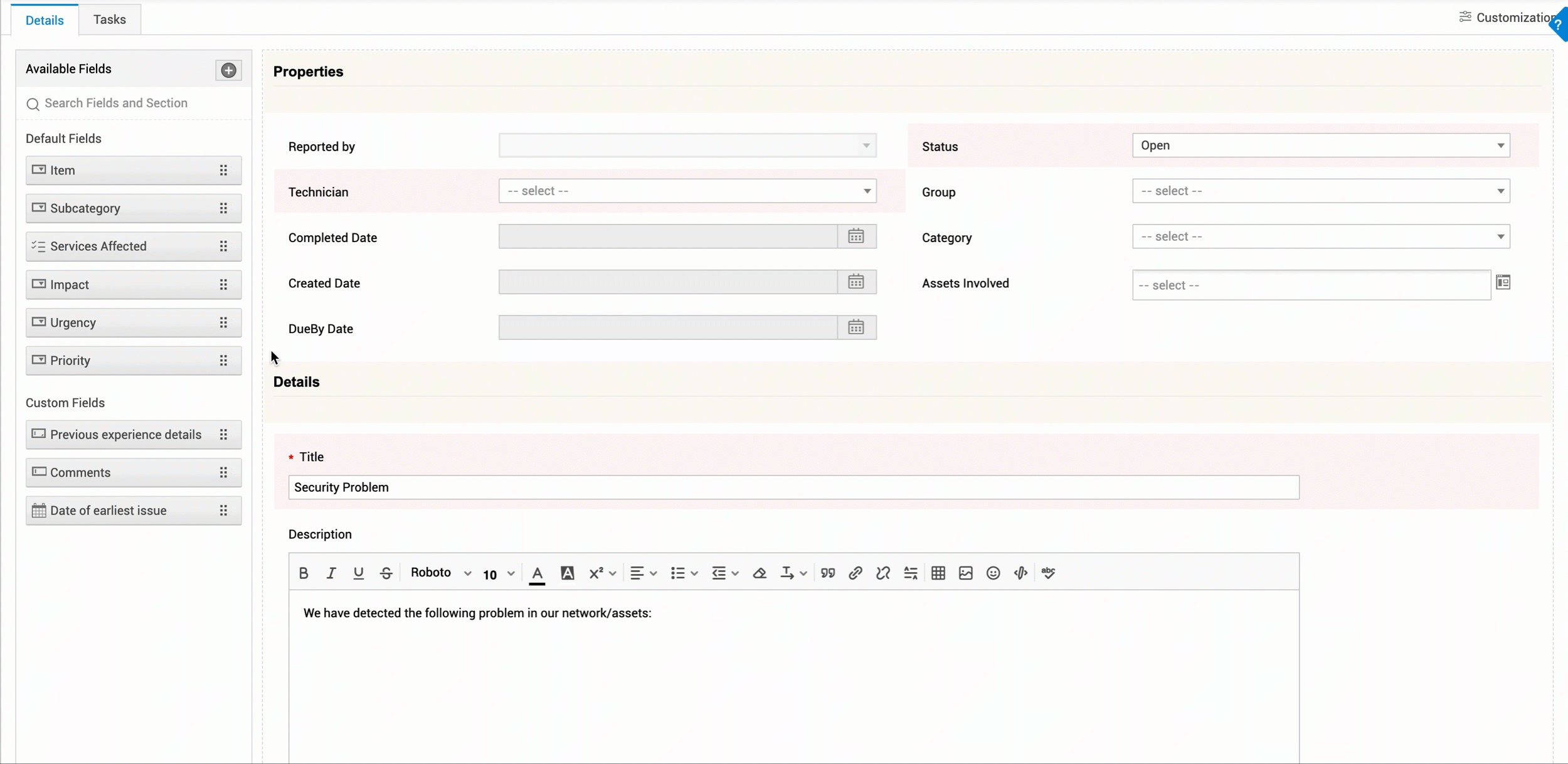The height and width of the screenshot is (764, 1568).
Task: Open superscript options in toolbar
Action: click(x=602, y=573)
